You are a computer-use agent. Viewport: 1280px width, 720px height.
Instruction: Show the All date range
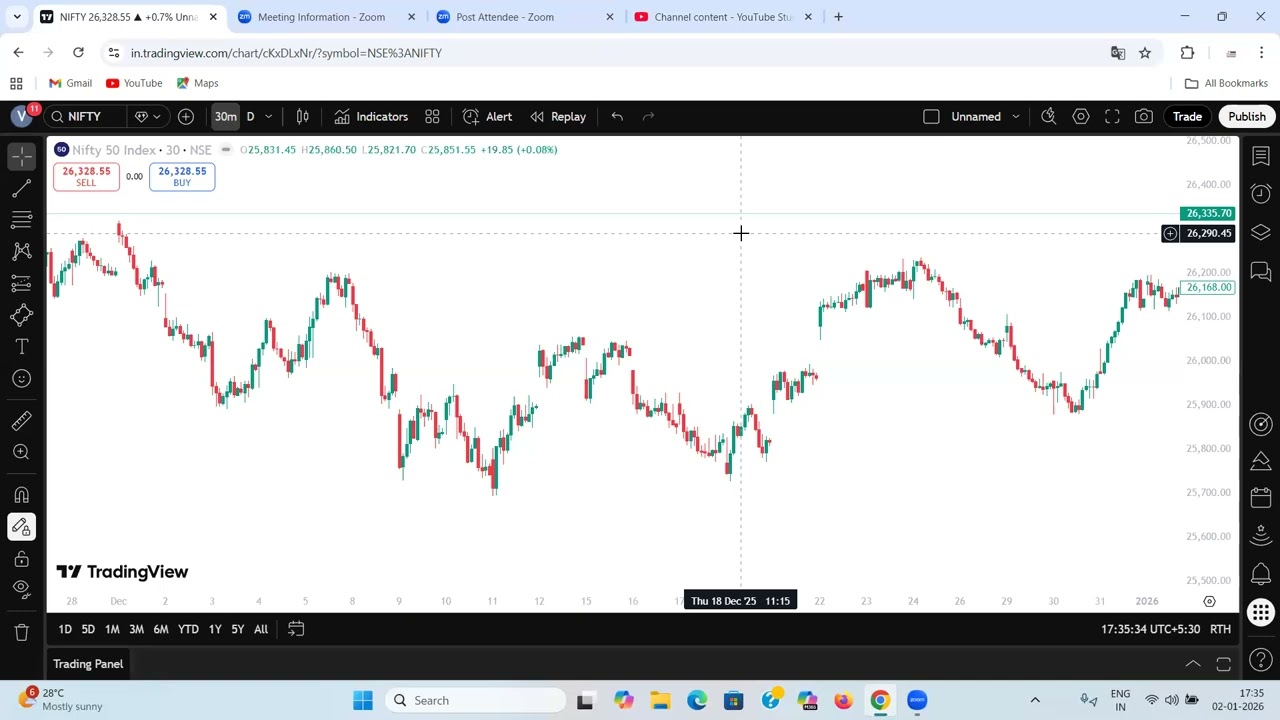(x=261, y=629)
